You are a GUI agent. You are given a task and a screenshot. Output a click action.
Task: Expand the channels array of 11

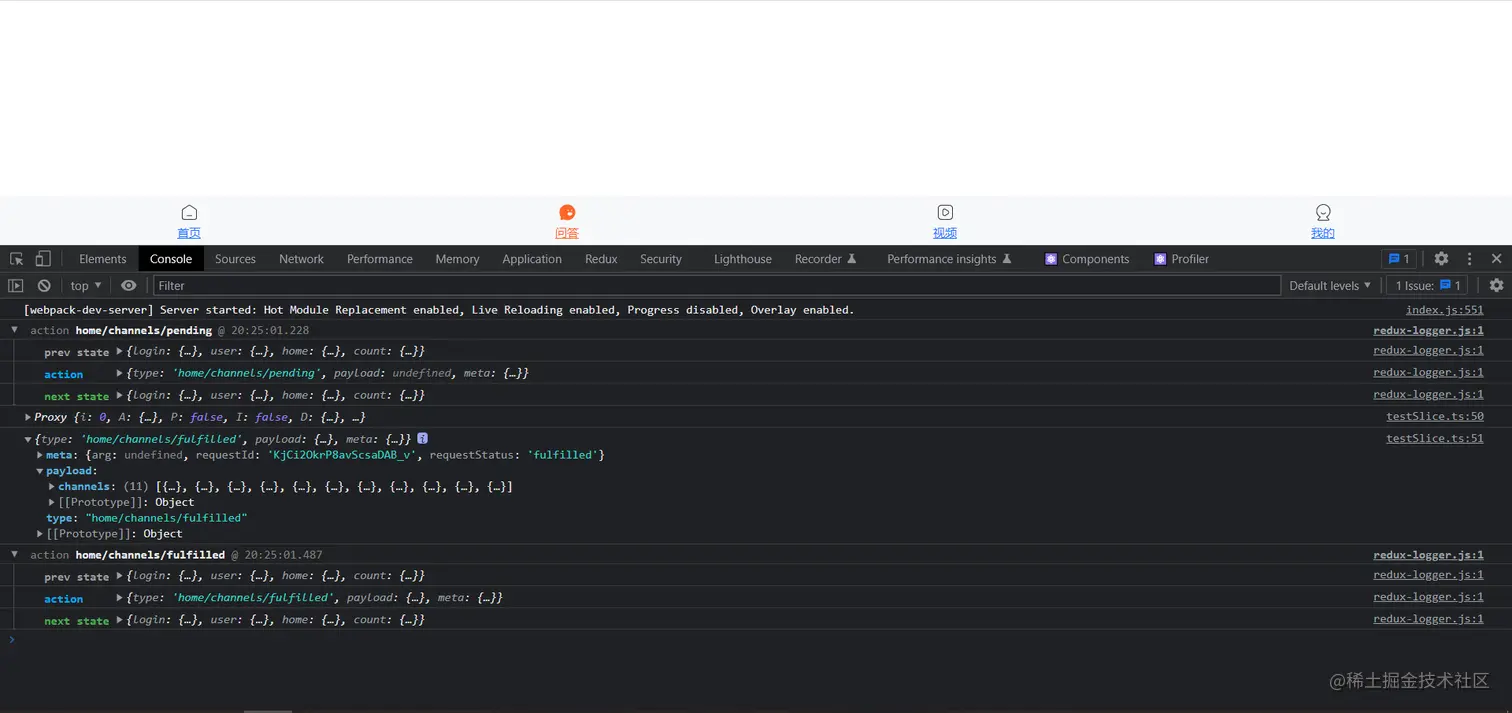click(x=52, y=487)
